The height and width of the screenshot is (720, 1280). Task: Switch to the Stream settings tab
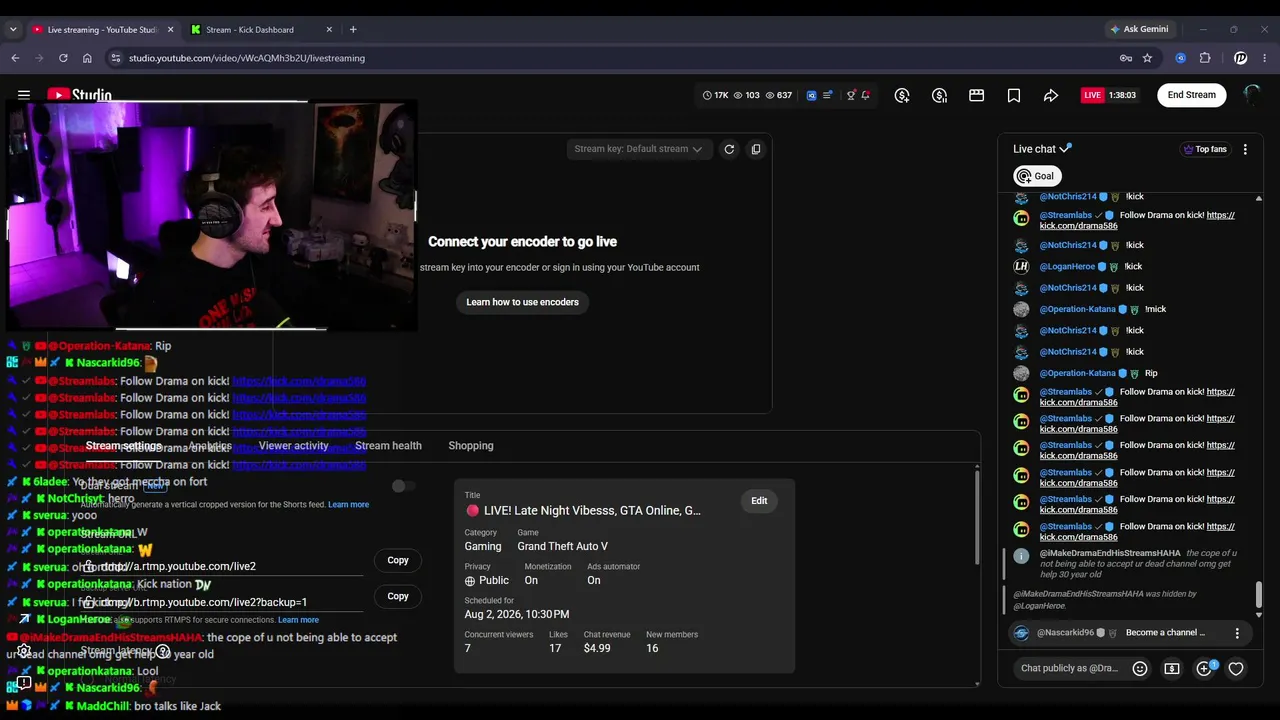pos(124,446)
